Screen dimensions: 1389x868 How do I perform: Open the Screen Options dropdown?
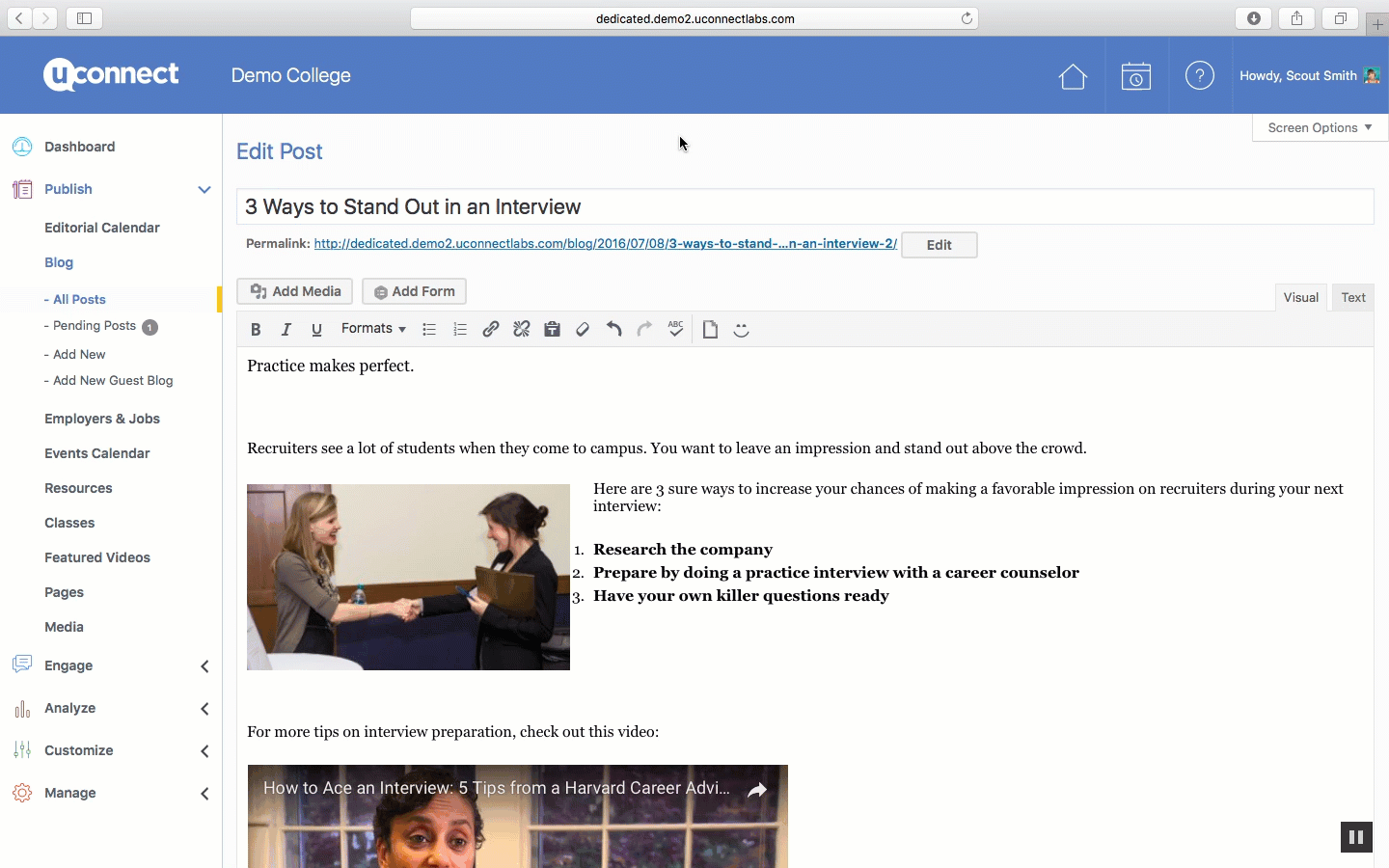(1319, 127)
